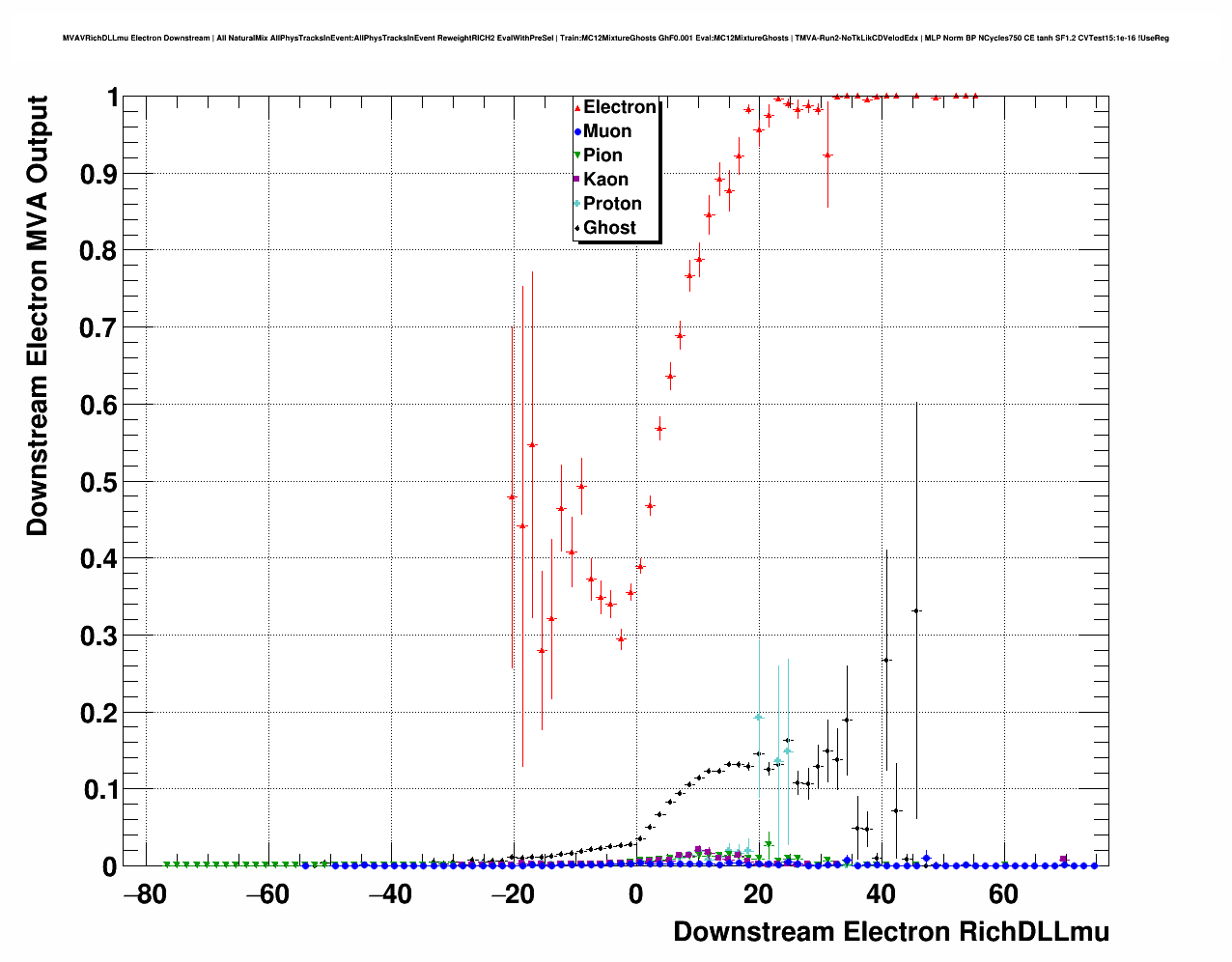This screenshot has height=962, width=1232.
Task: Click the x-axis tick label −80
Action: click(145, 894)
